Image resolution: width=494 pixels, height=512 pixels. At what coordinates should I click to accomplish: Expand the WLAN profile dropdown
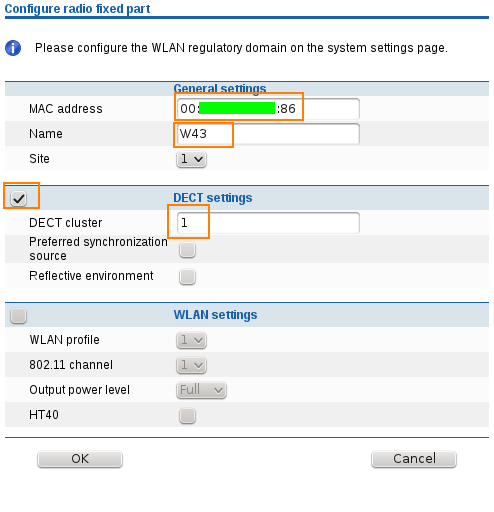191,340
